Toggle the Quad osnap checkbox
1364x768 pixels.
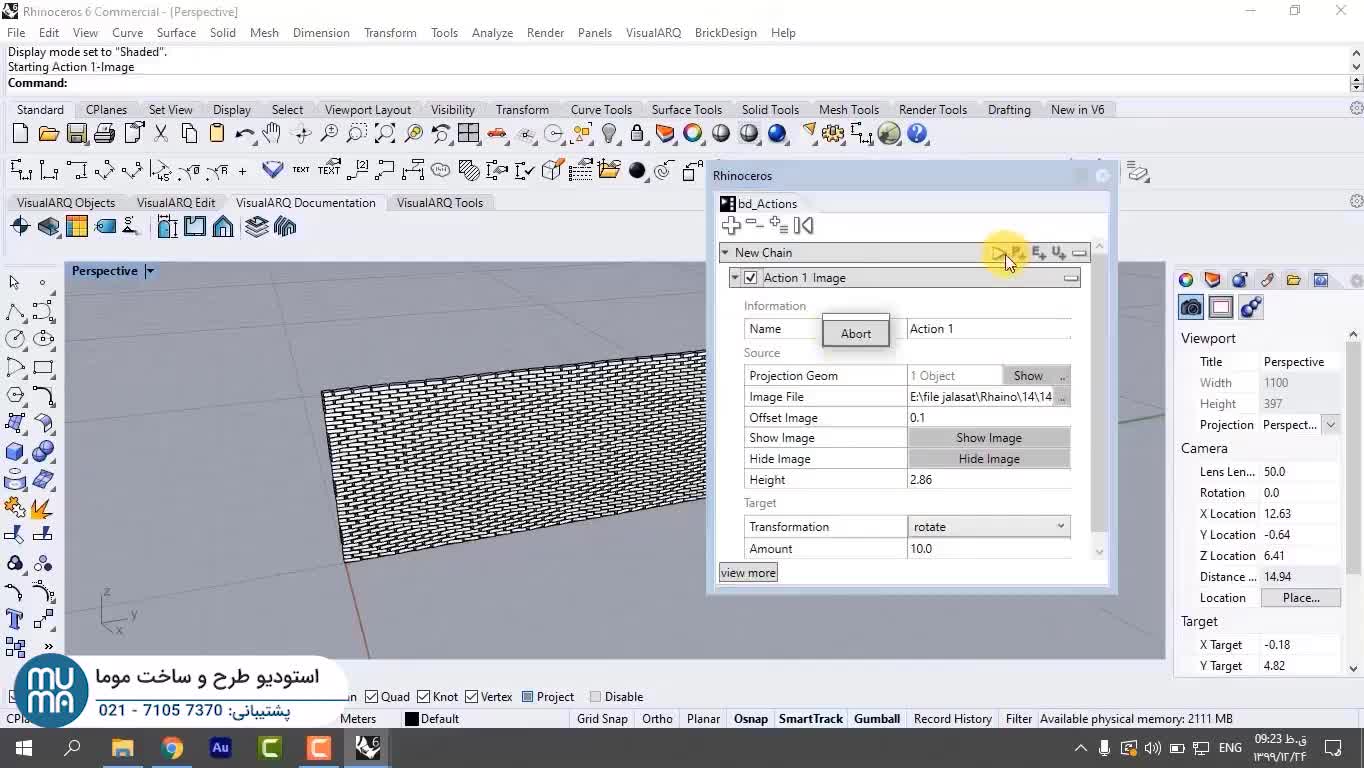pos(372,697)
